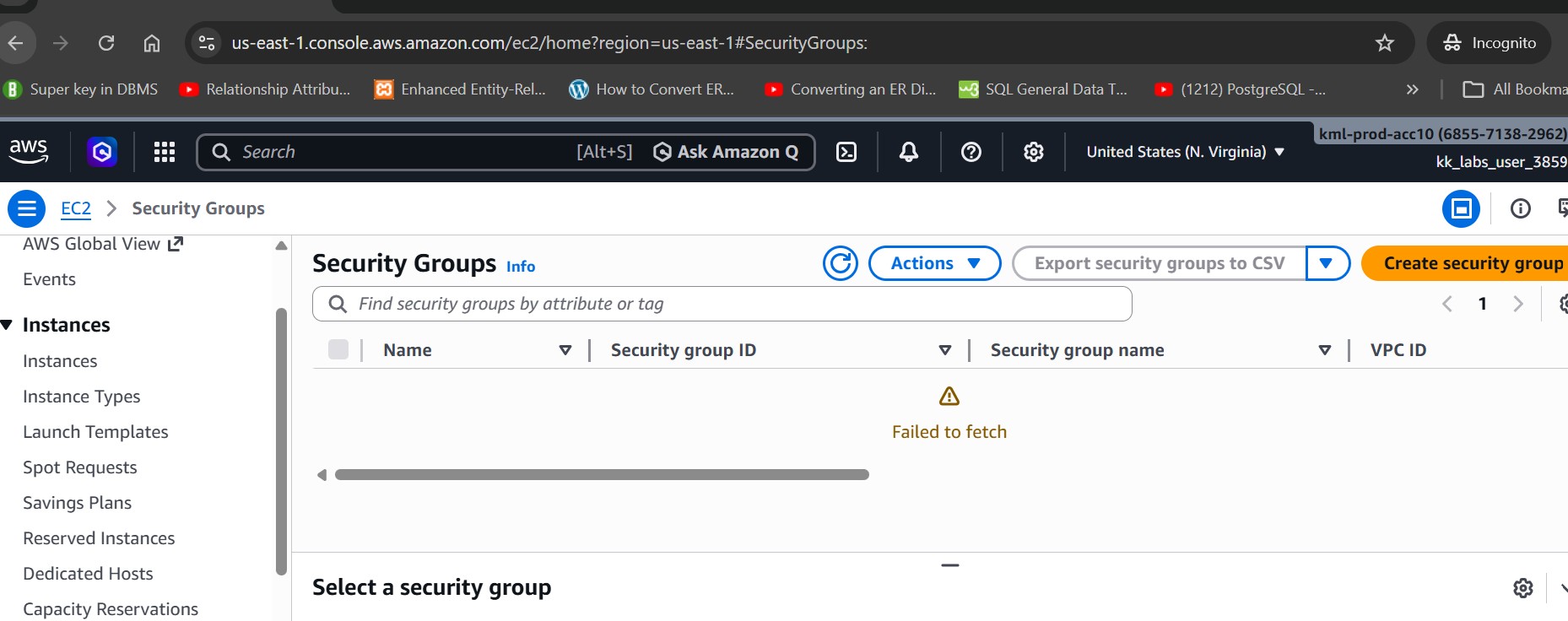
Task: Open Ask Amazon Q assistant
Action: pyautogui.click(x=727, y=152)
